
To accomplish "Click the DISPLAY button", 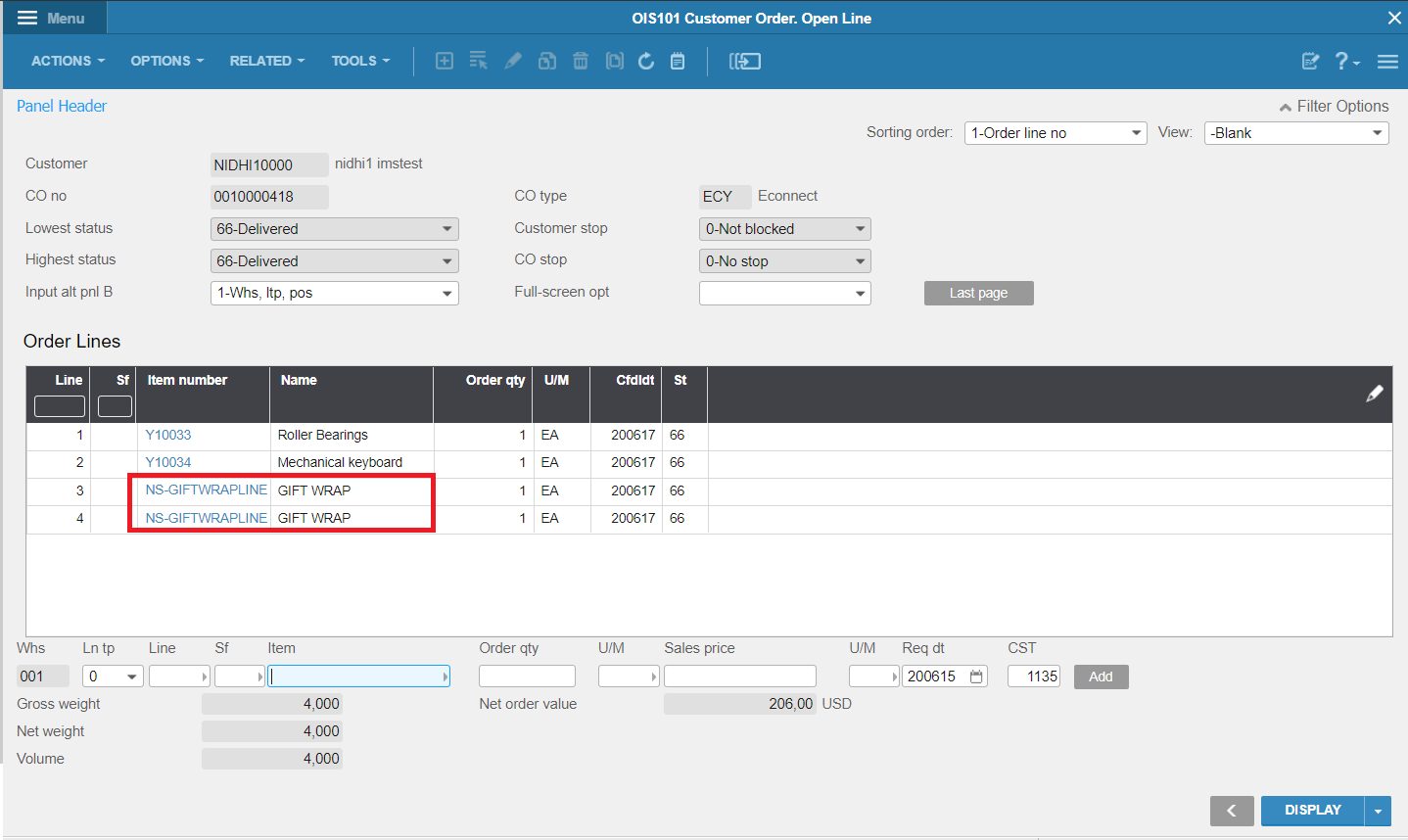I will coord(1313,811).
